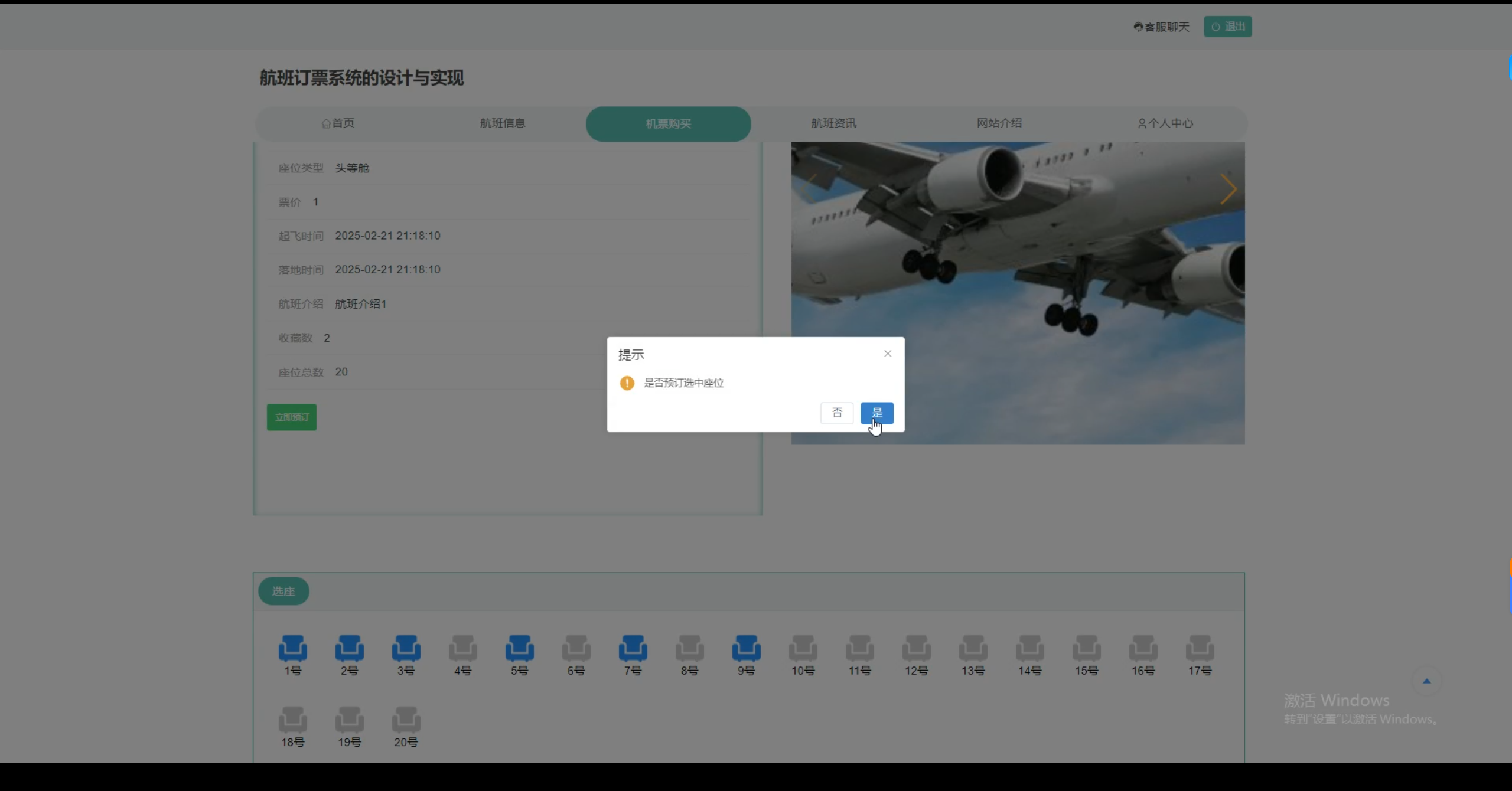Select seat 2号 in the seat map
Screen dimensions: 1512x791
coord(348,649)
